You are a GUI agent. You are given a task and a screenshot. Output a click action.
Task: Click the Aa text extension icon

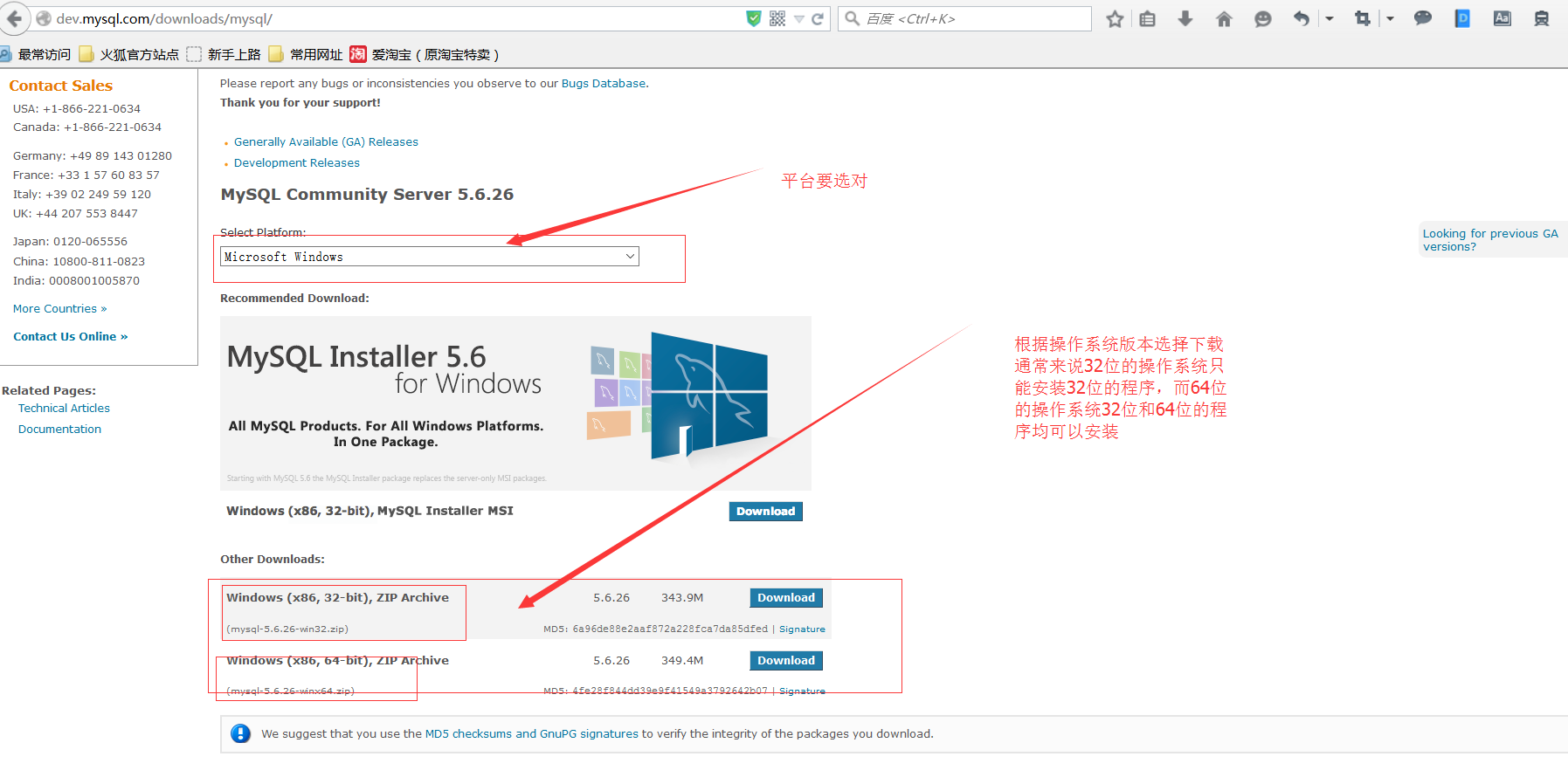[1502, 18]
